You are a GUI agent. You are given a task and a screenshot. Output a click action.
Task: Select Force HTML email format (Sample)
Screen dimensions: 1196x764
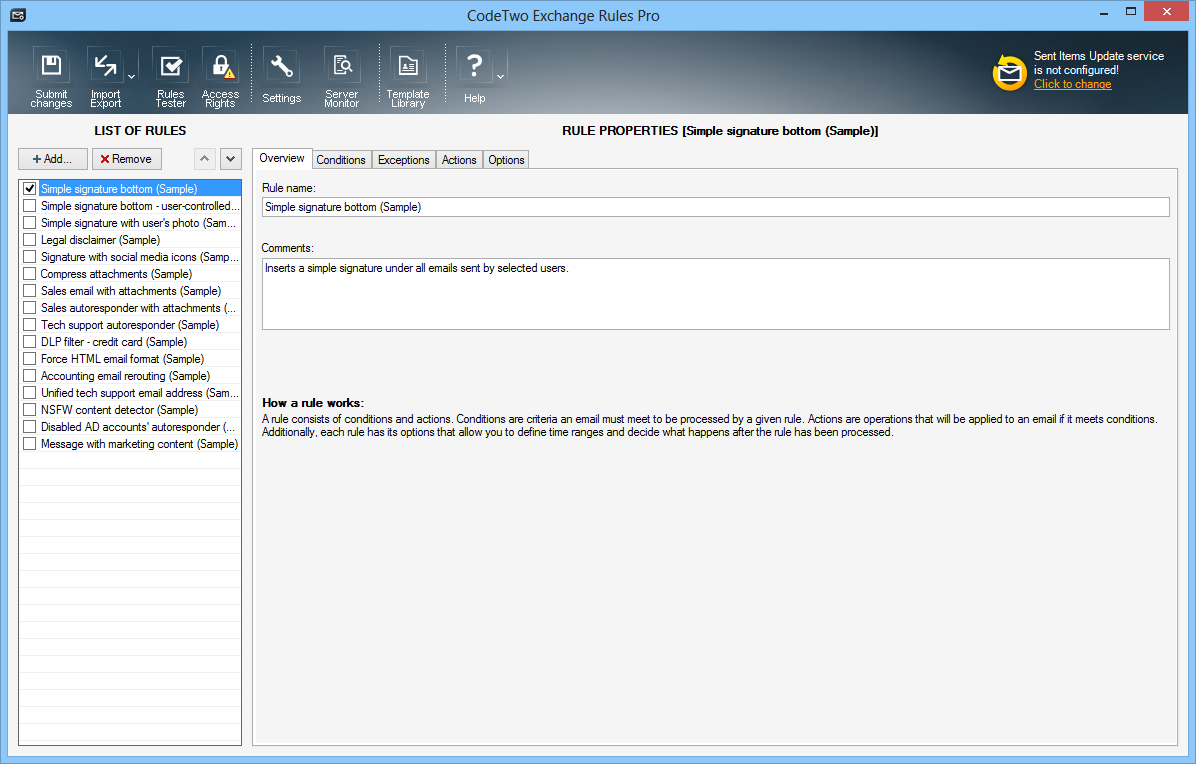point(123,358)
